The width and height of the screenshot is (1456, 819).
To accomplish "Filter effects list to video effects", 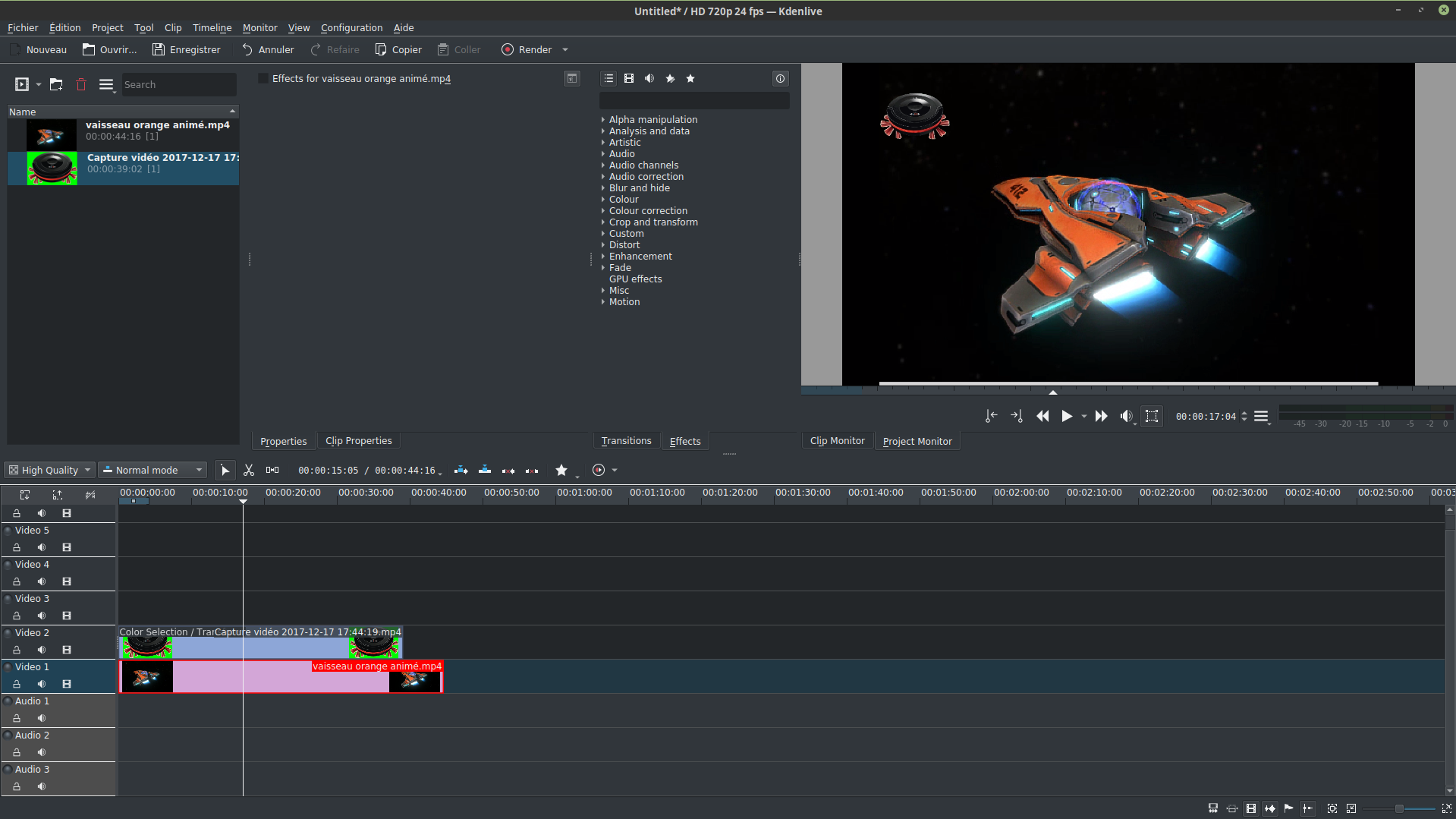I will tap(629, 79).
